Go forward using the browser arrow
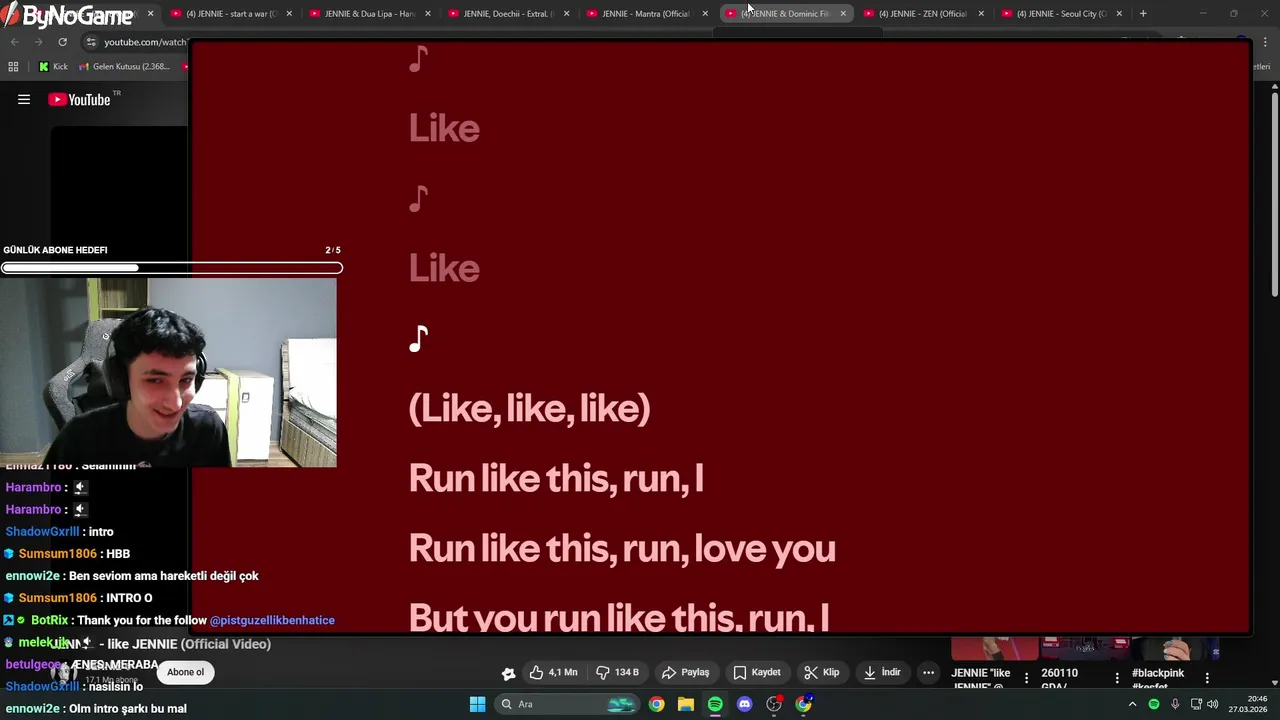Screen dimensions: 1280x720 [x=38, y=42]
